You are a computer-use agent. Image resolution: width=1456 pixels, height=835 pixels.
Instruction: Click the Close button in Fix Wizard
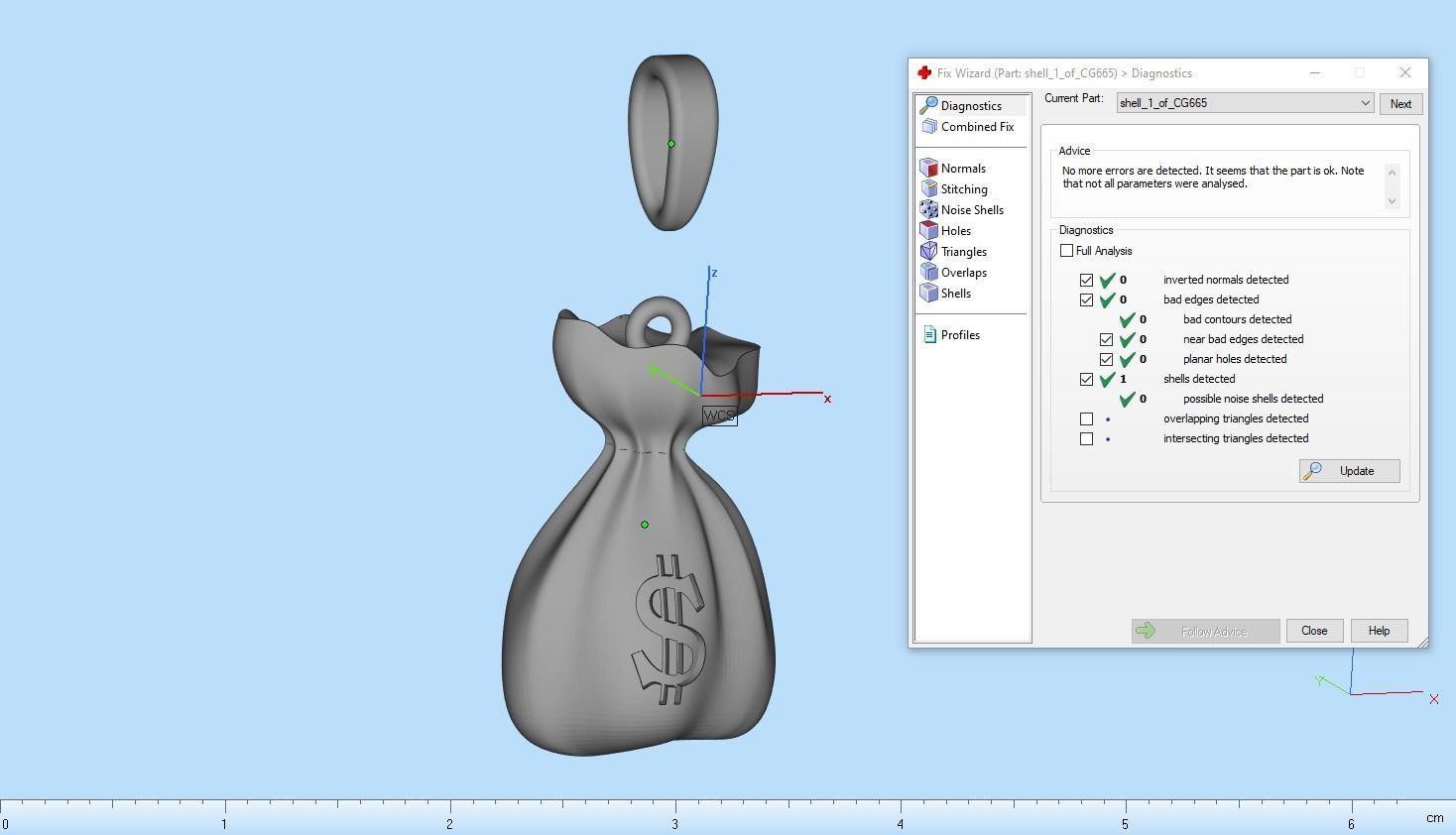click(x=1314, y=631)
